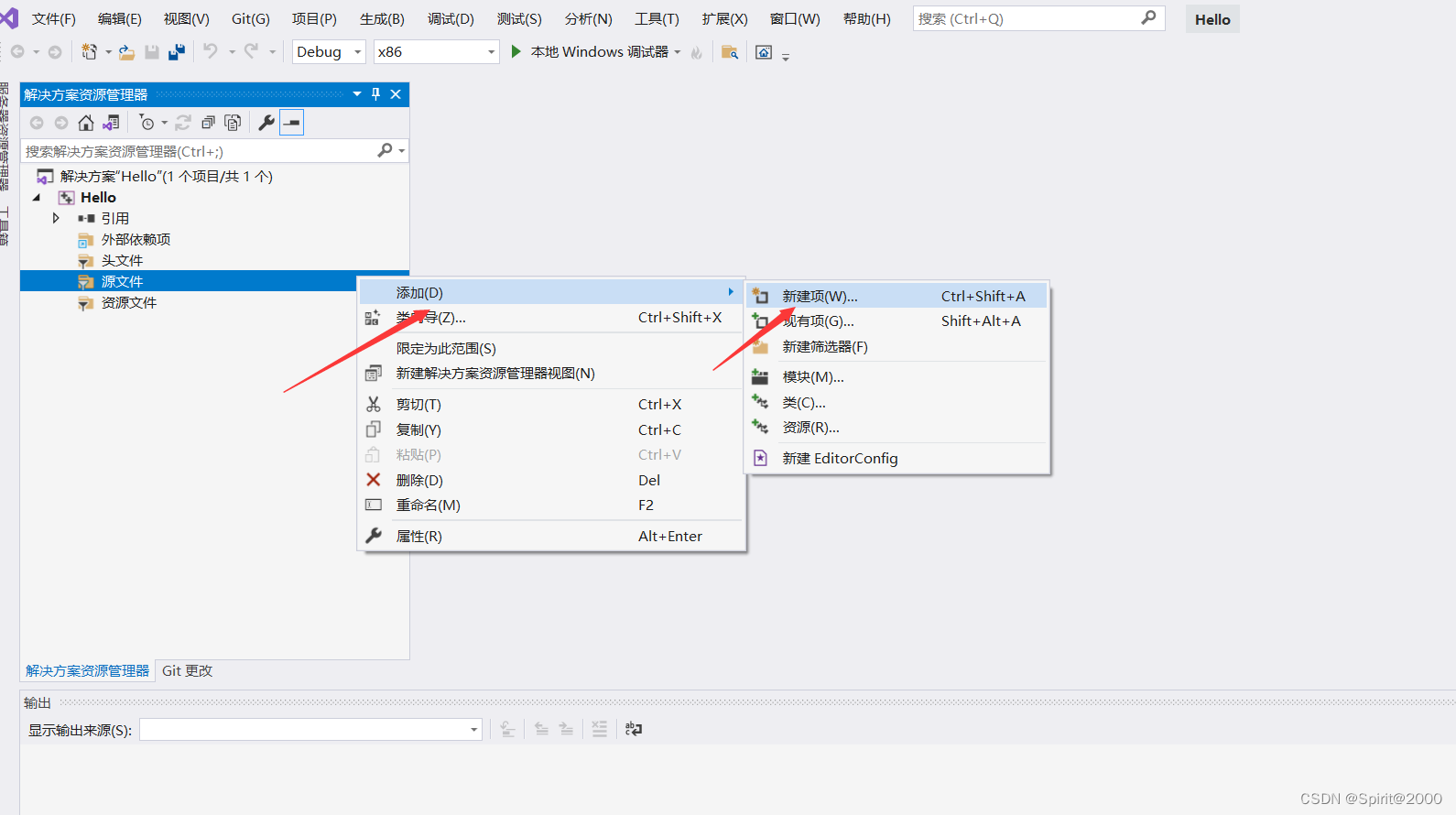
Task: Pin the Solution Explorer panel
Action: [x=375, y=94]
